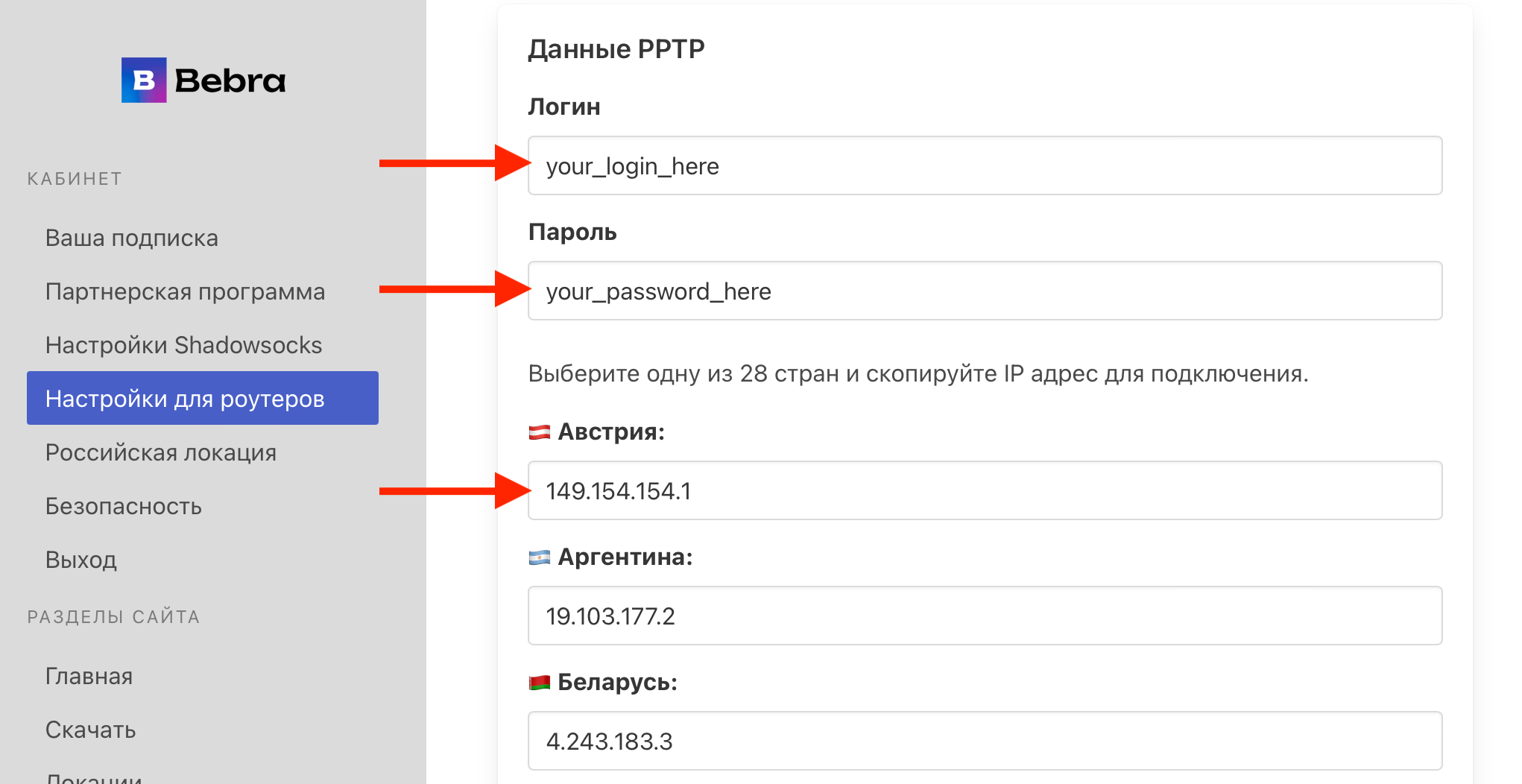This screenshot has width=1522, height=784.
Task: Open Российская локация page
Action: (x=161, y=452)
